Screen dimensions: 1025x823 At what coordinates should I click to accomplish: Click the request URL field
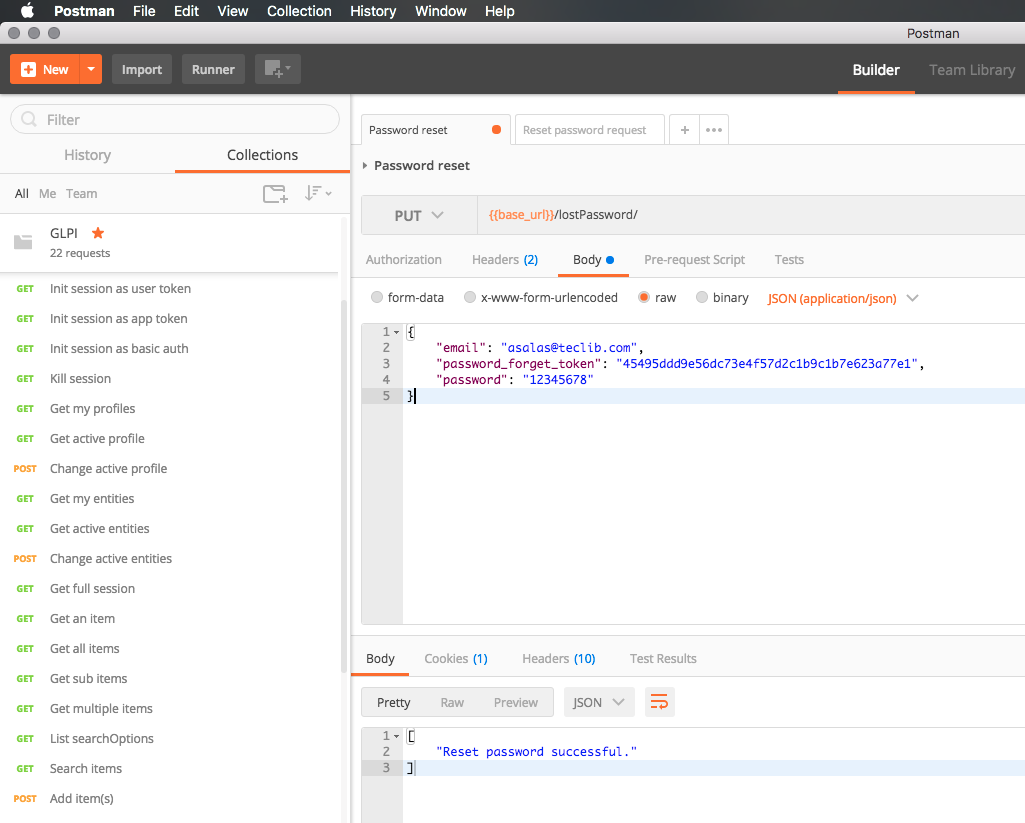(x=751, y=215)
